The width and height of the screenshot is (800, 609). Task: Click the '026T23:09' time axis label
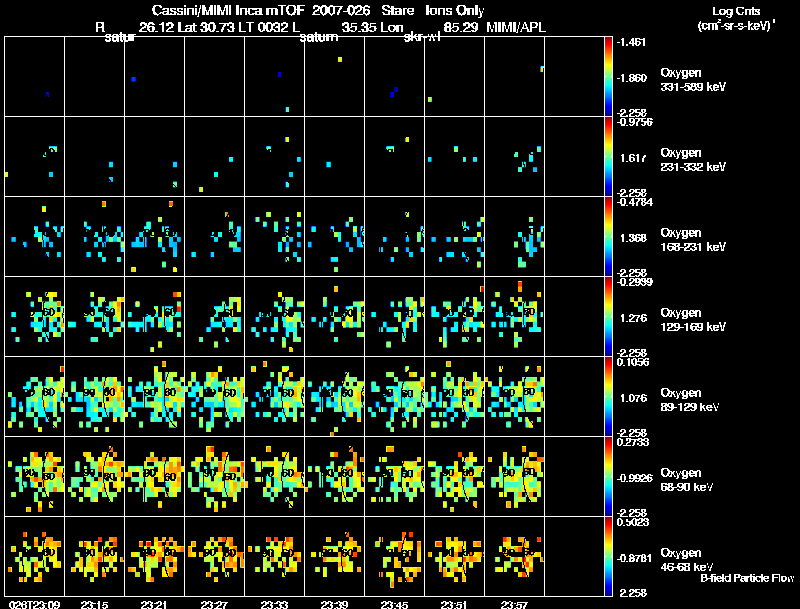click(x=35, y=605)
